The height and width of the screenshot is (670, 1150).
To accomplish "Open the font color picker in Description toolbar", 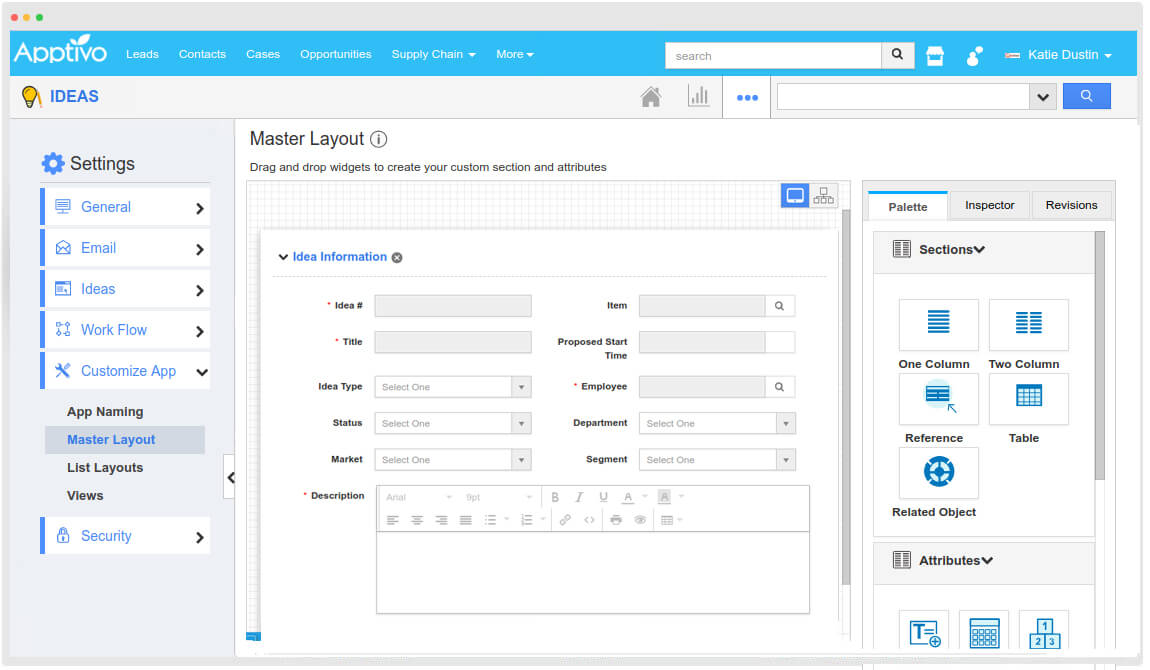I will click(628, 497).
